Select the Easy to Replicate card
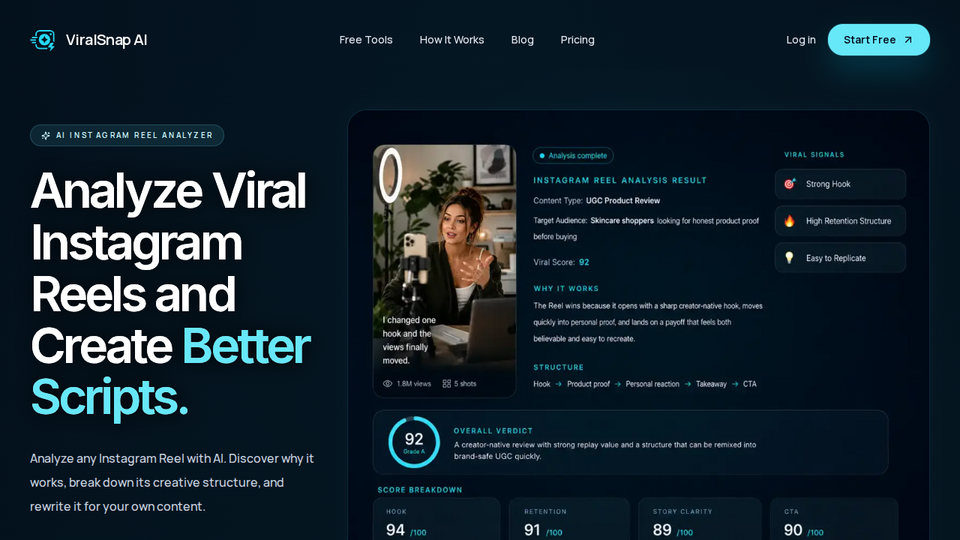This screenshot has width=960, height=540. (x=840, y=258)
